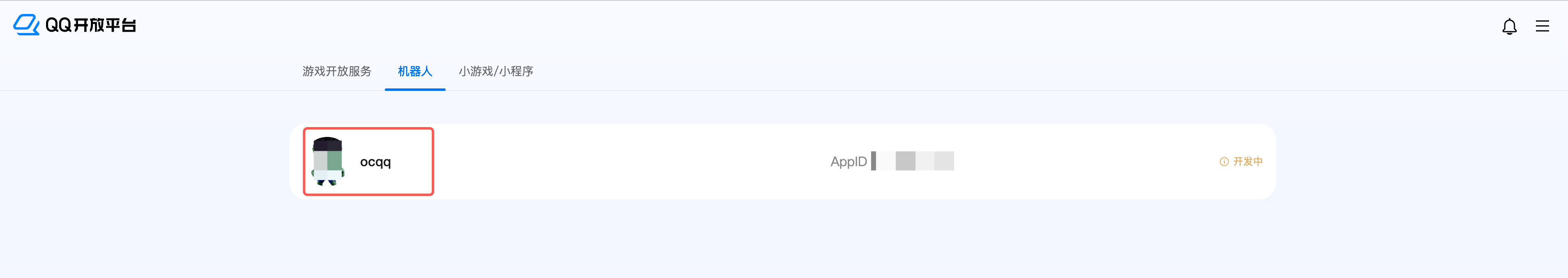Screen dimensions: 1568x278
Task: Click the 开发中 status label
Action: click(x=1247, y=162)
